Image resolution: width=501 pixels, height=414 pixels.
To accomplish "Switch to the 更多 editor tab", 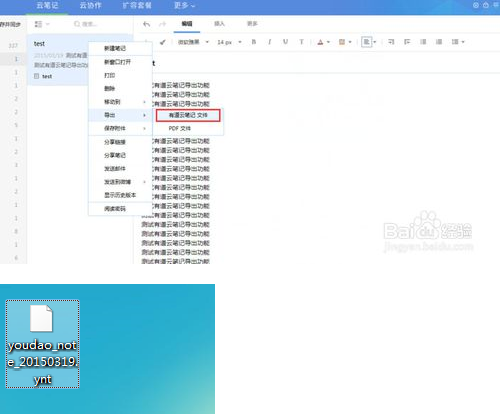I will (x=252, y=24).
